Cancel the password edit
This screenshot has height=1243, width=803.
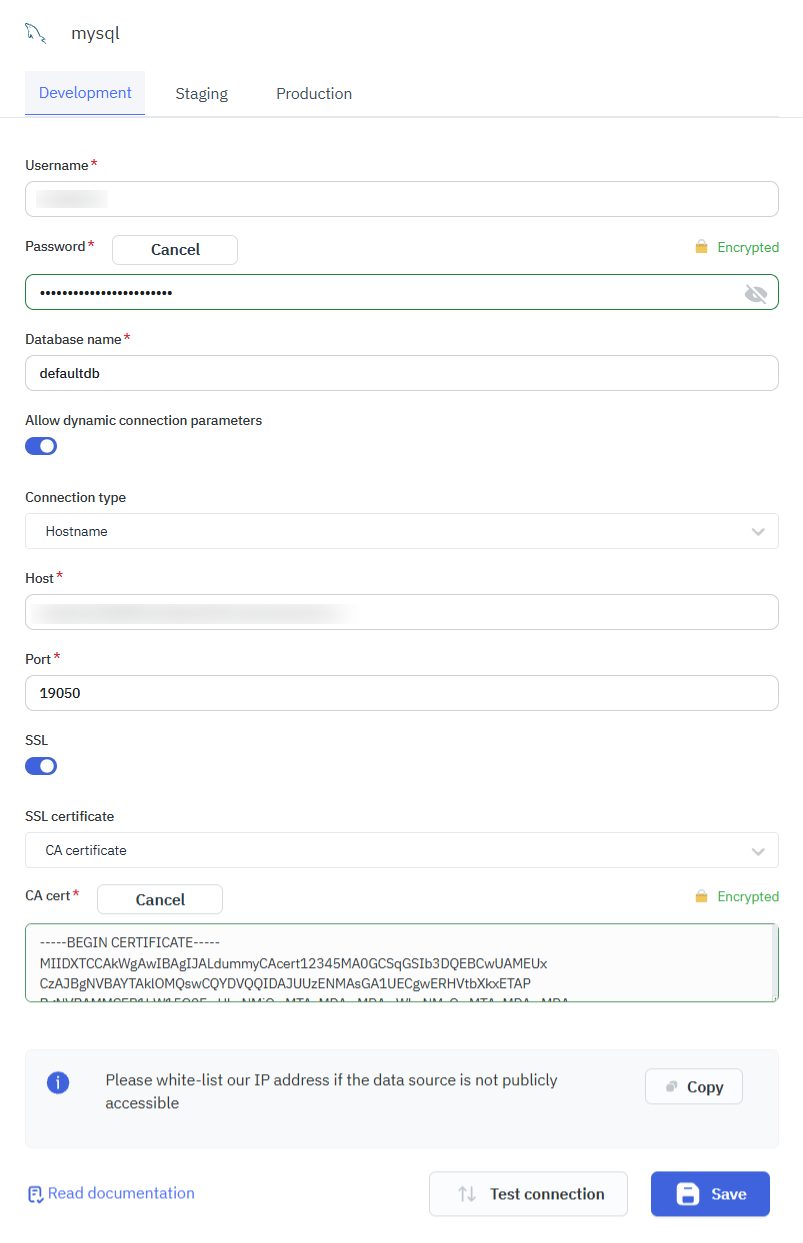pyautogui.click(x=174, y=249)
